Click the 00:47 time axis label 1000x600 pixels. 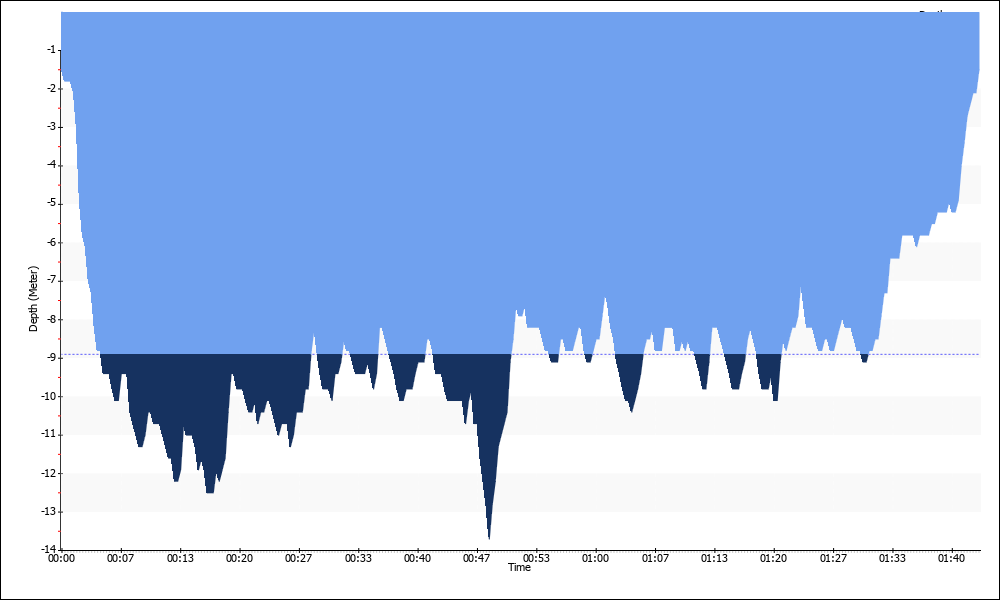tap(476, 559)
